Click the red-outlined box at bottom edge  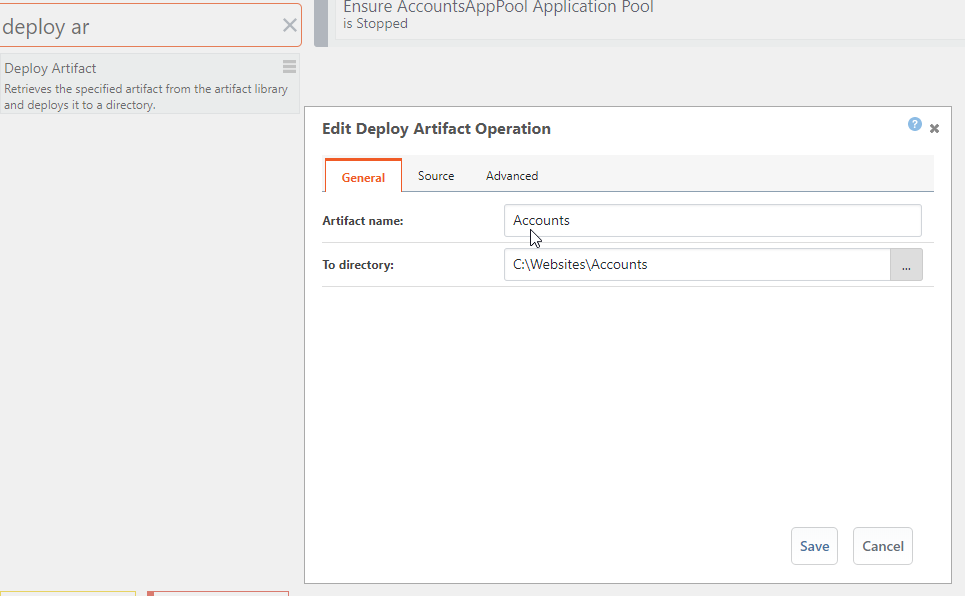pos(218,592)
